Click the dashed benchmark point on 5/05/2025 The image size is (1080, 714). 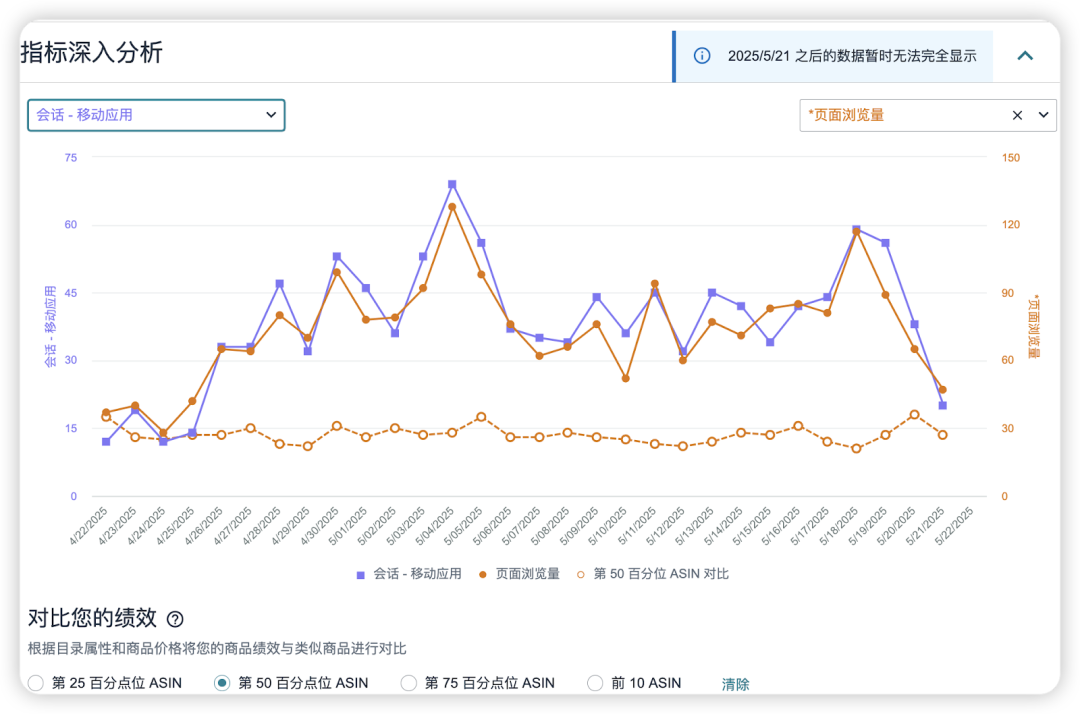point(481,417)
